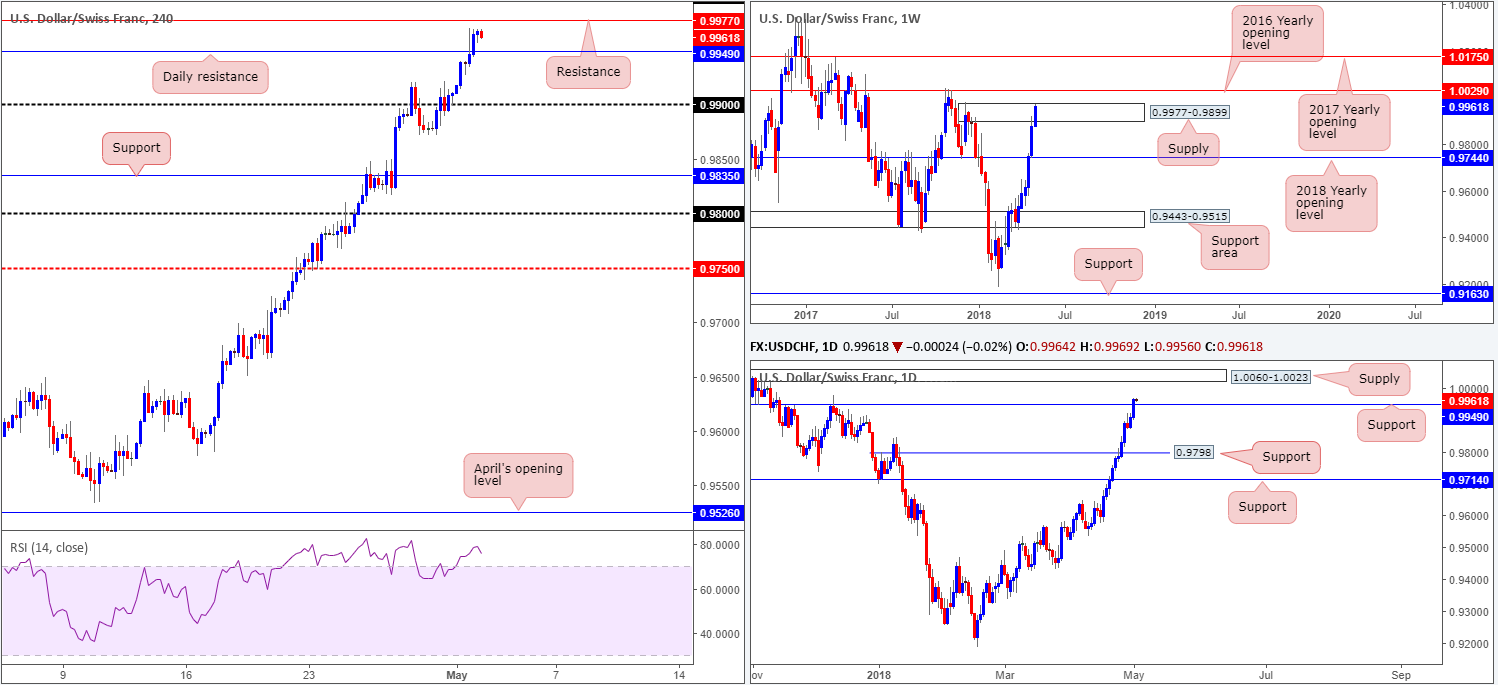Viewport: 1498px width, 685px height.
Task: Select the daily "Support" callout near 0.99490
Action: pos(1390,424)
